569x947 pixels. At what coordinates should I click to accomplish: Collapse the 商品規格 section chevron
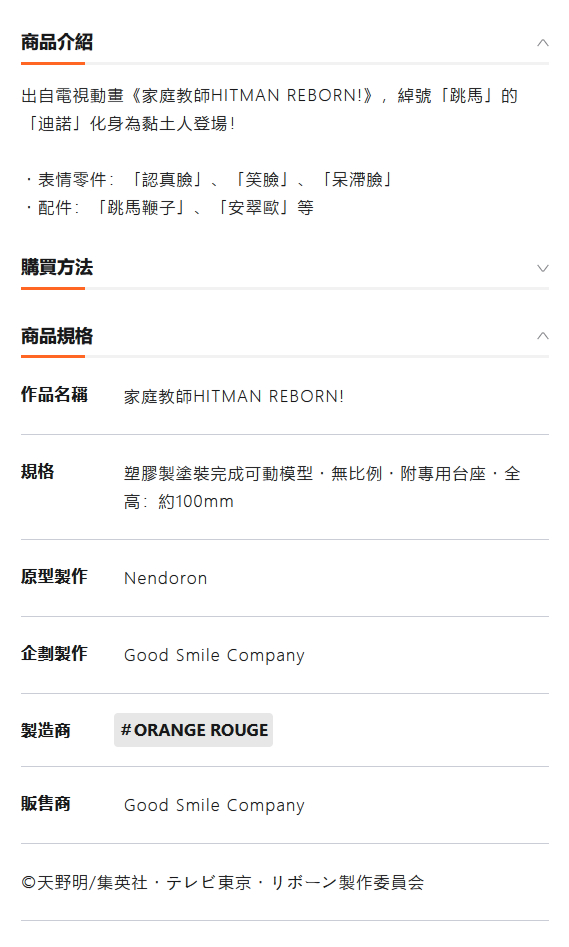tap(542, 336)
